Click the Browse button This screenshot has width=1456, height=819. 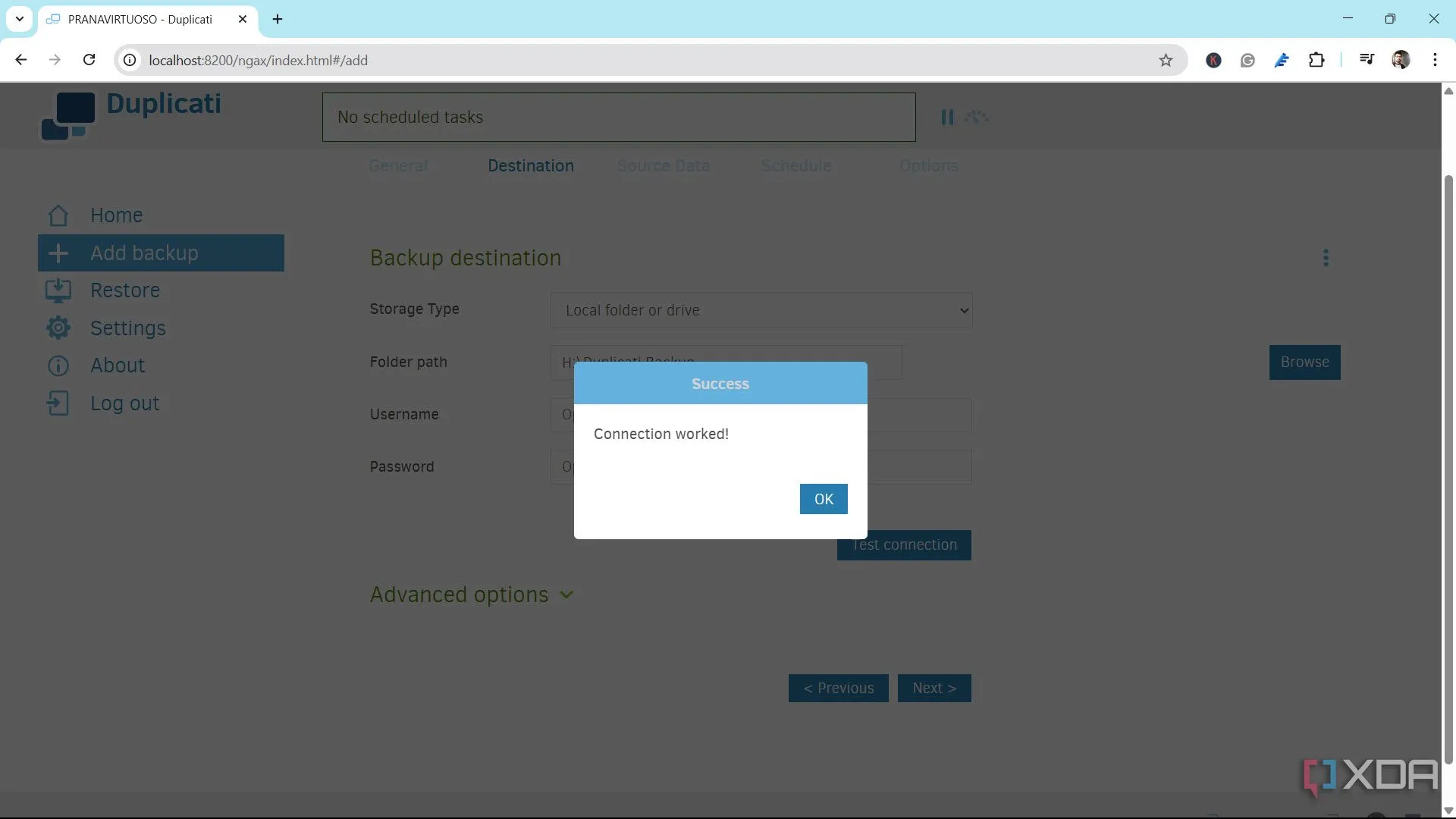click(1304, 362)
